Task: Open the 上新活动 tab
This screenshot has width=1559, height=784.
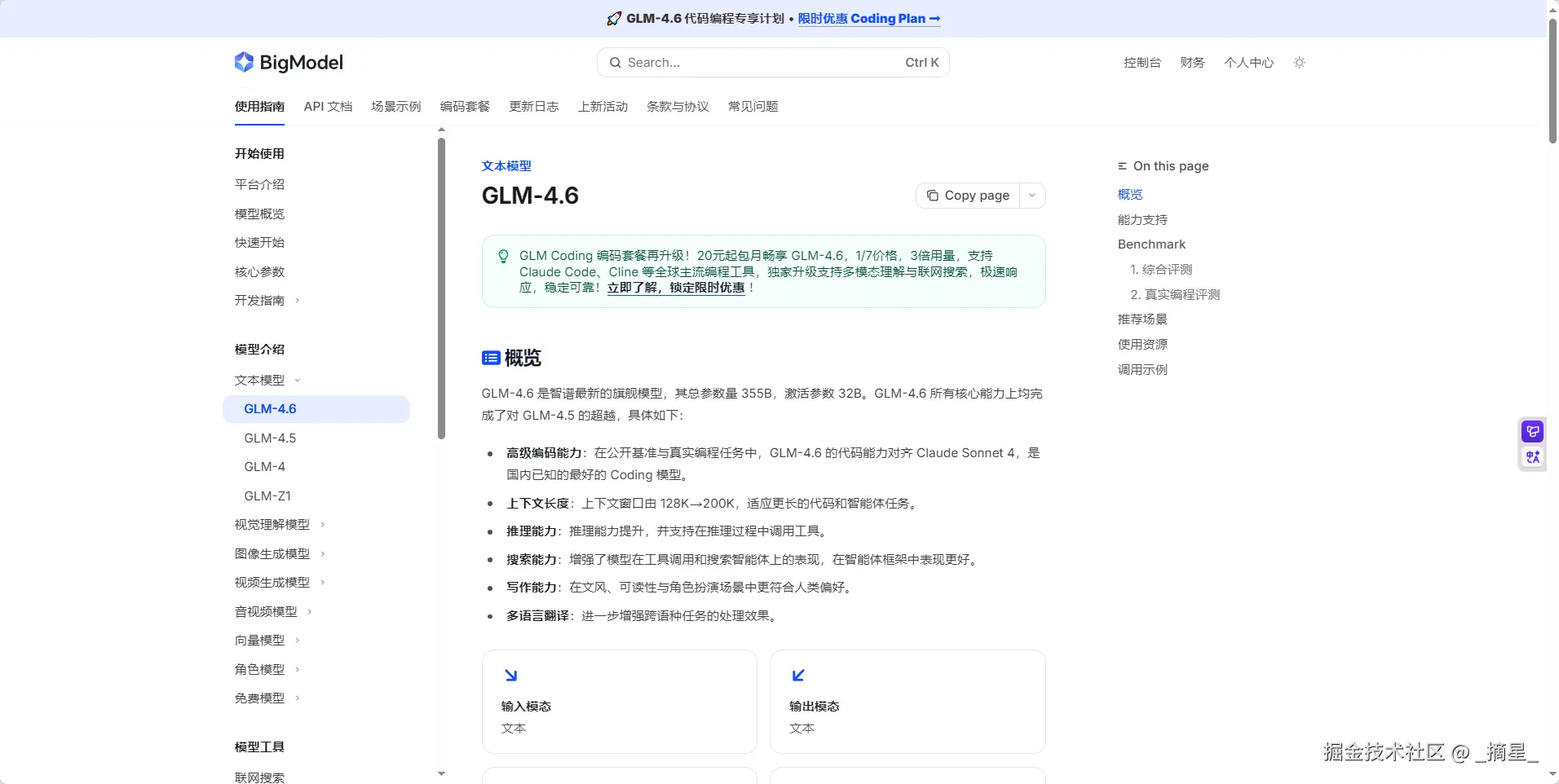Action: (603, 107)
